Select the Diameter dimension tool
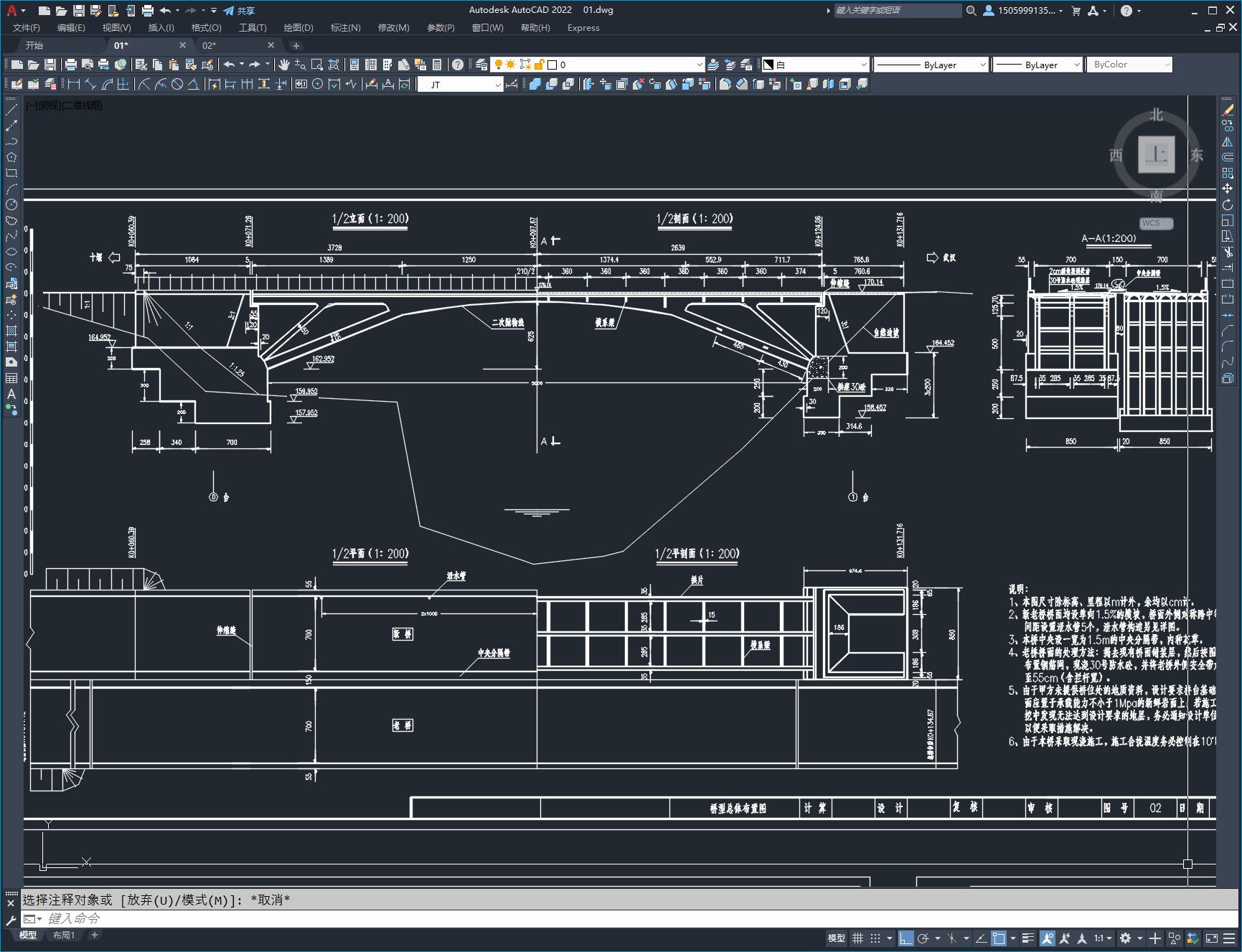 pos(177,85)
